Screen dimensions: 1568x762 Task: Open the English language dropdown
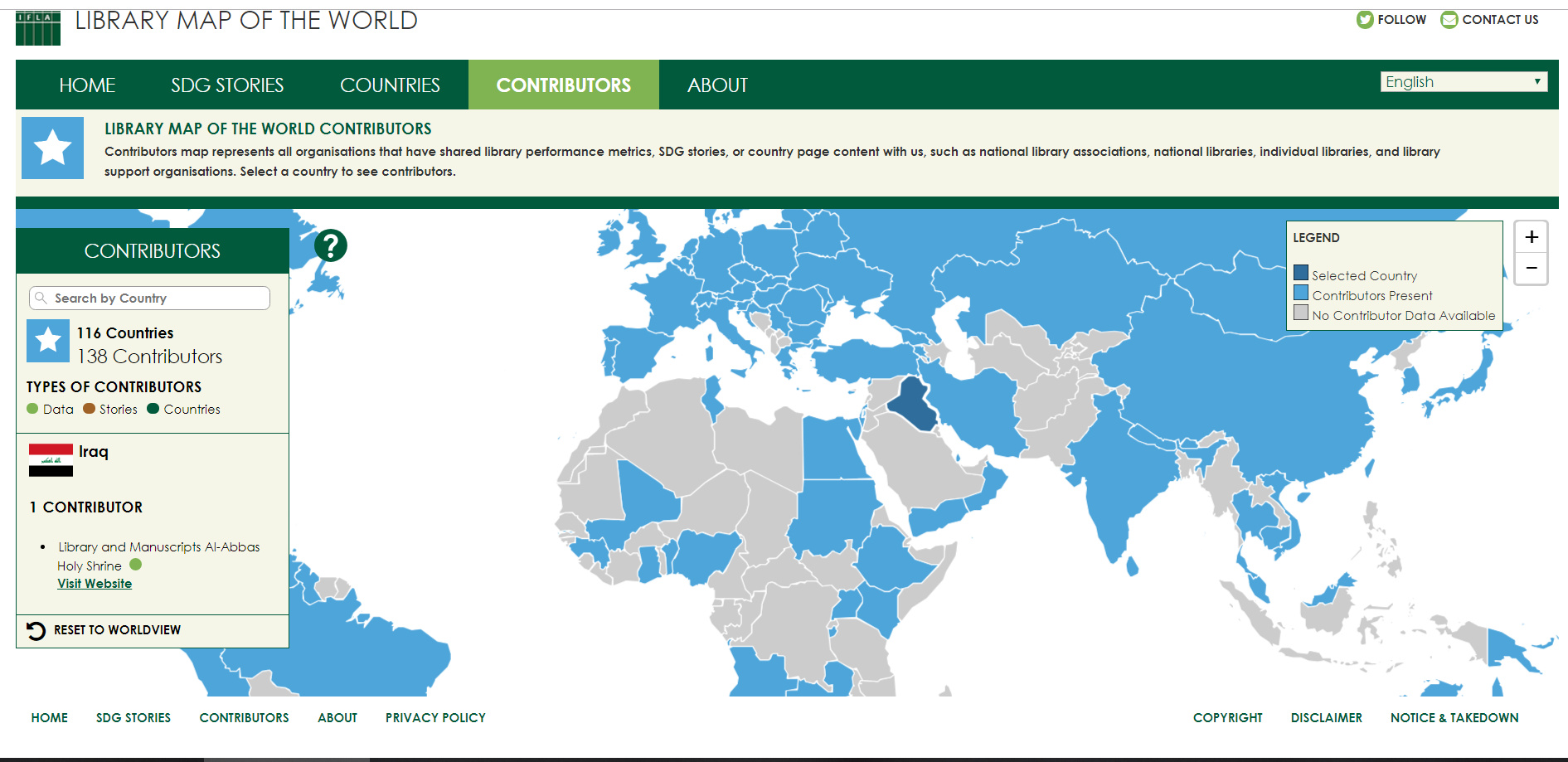coord(1464,81)
